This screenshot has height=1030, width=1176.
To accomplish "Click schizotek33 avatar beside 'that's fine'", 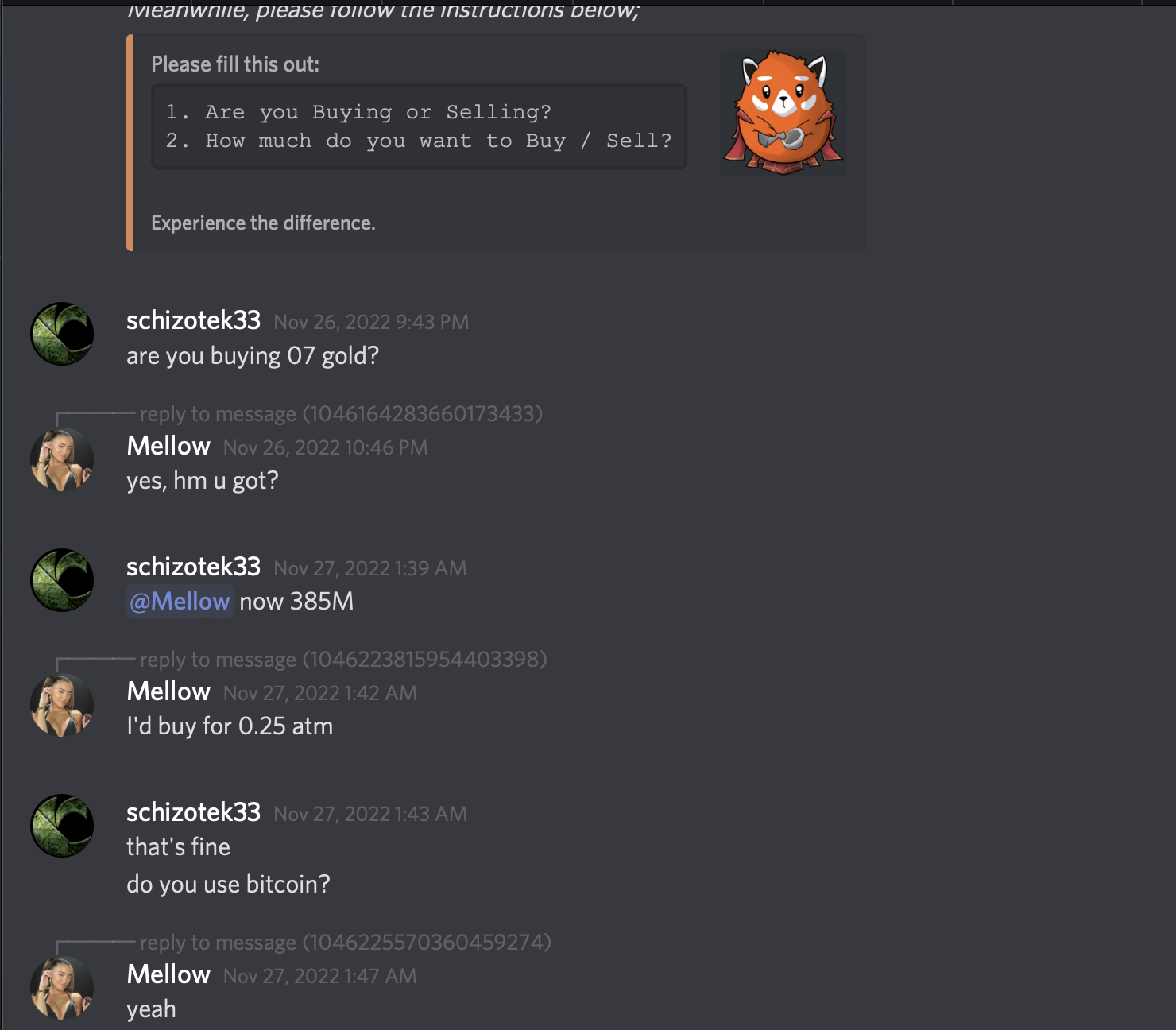I will pos(62,826).
